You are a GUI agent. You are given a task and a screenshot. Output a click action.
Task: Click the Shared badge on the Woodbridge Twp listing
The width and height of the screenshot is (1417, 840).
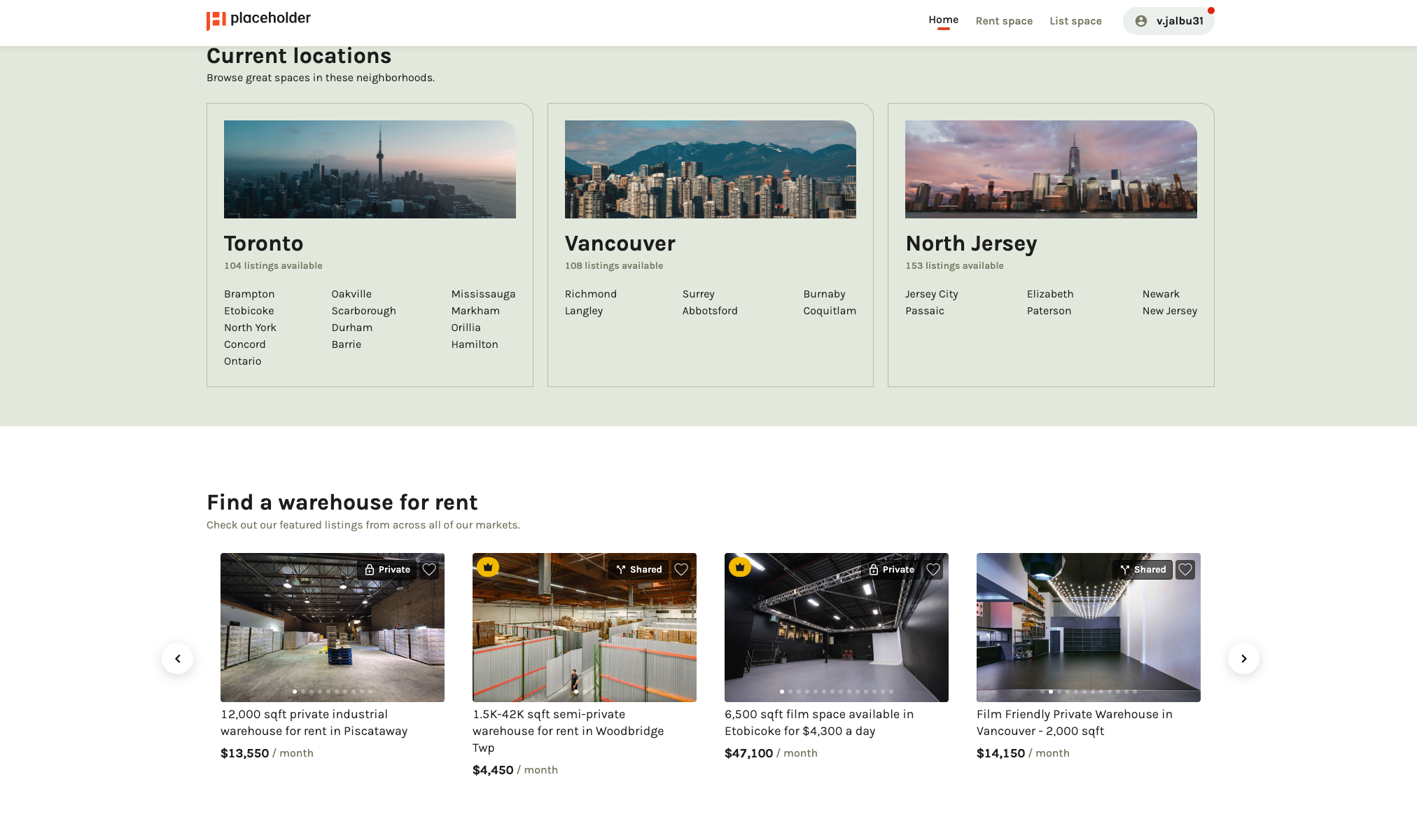tap(638, 569)
